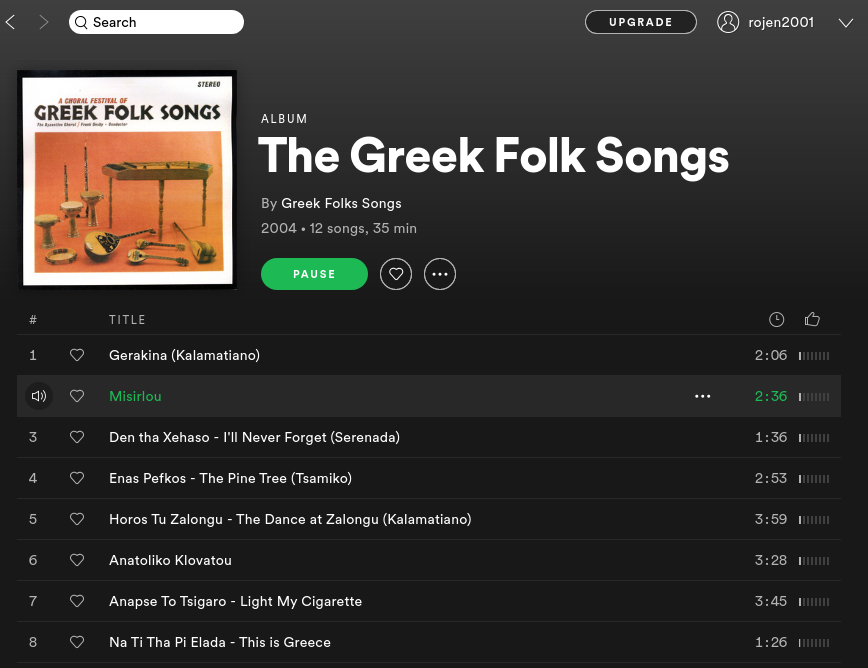868x668 pixels.
Task: Open the album more options ellipsis
Action: pyautogui.click(x=440, y=274)
